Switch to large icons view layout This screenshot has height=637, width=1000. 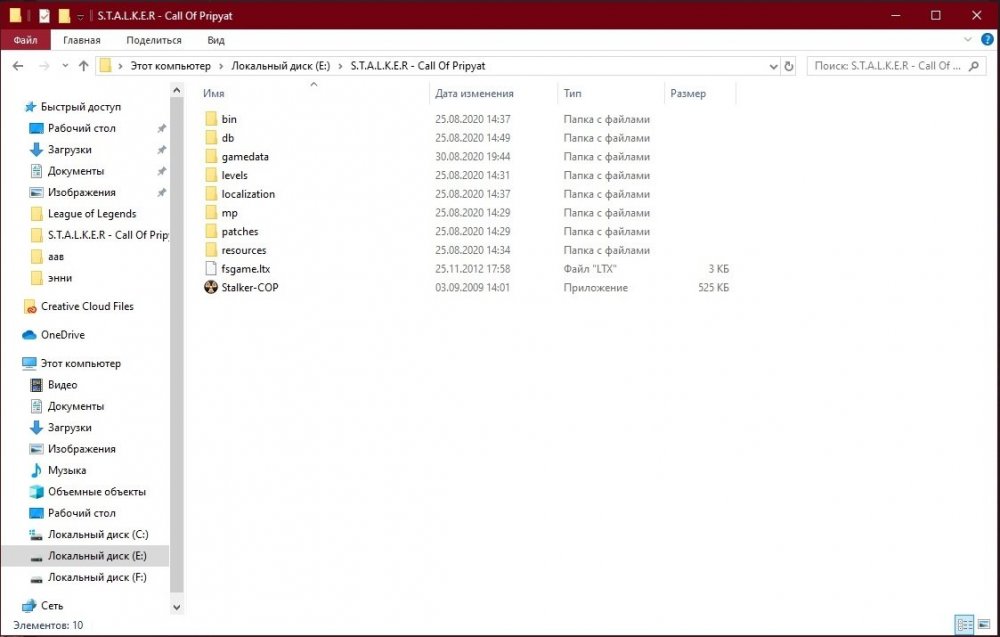point(983,624)
